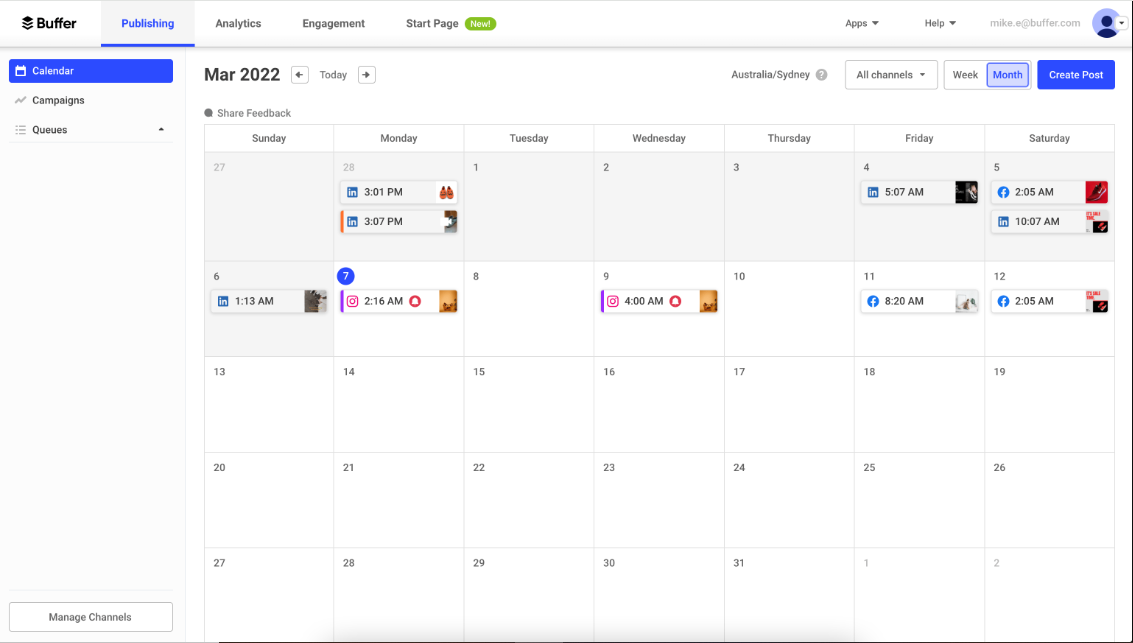Collapse the Queues section arrow
This screenshot has width=1133, height=643.
[161, 130]
